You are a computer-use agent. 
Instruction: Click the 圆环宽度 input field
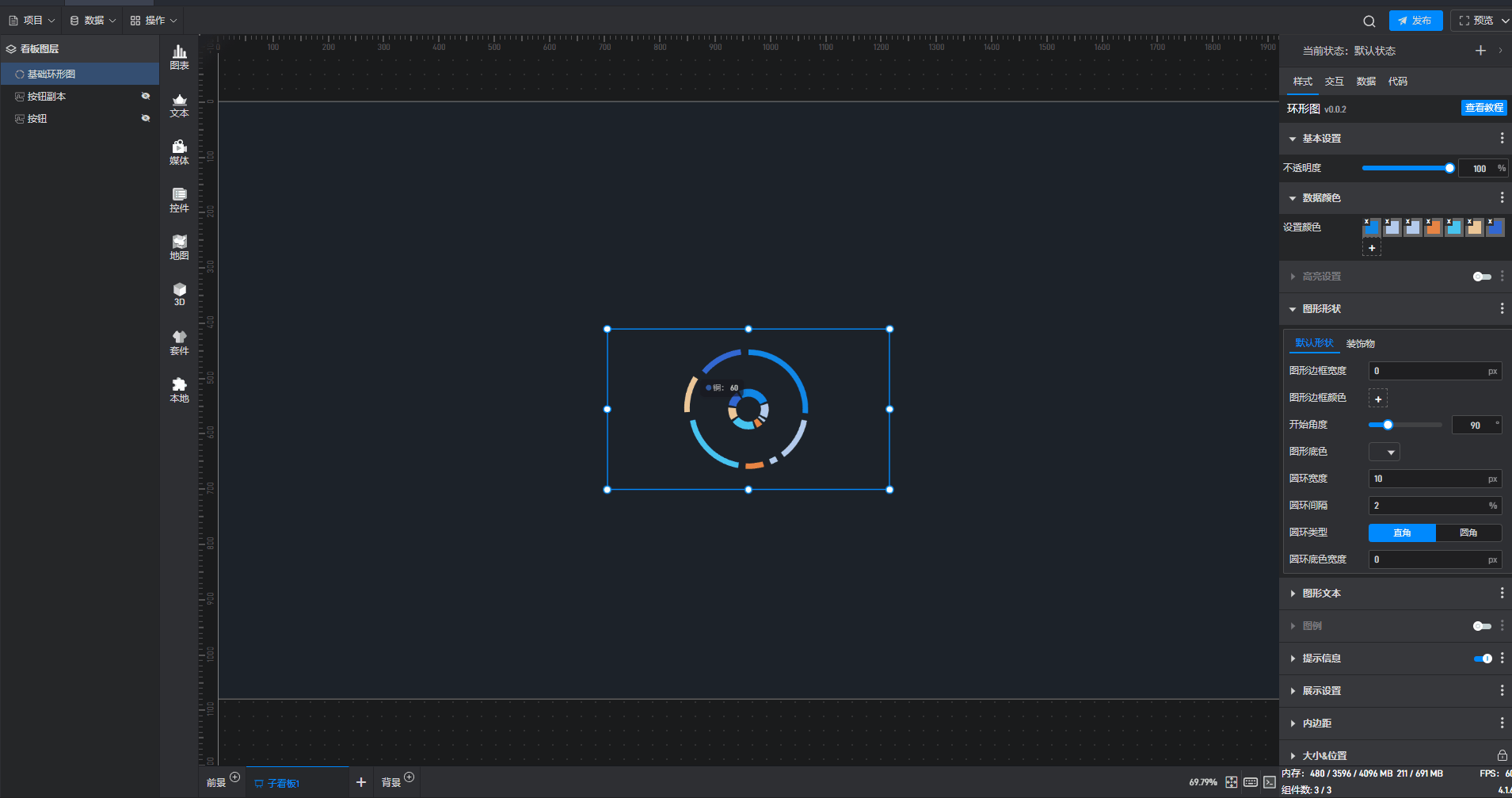(1428, 479)
